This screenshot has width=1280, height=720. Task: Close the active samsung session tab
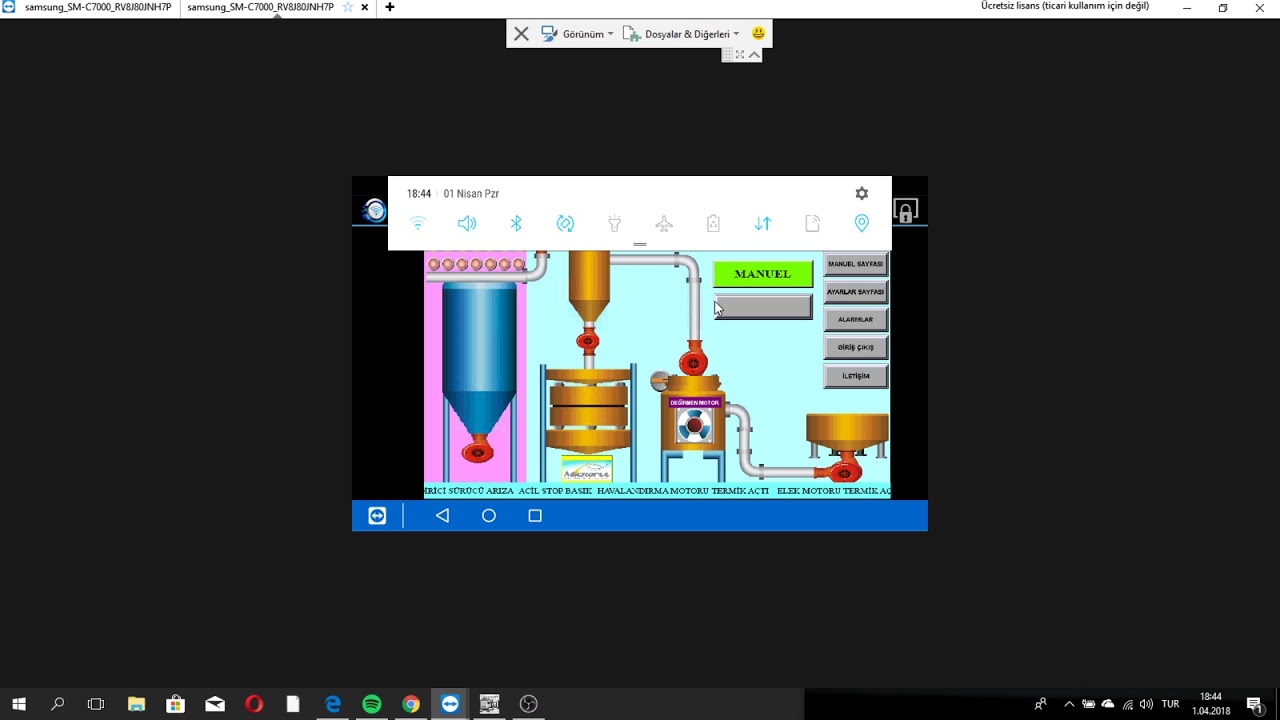point(365,7)
